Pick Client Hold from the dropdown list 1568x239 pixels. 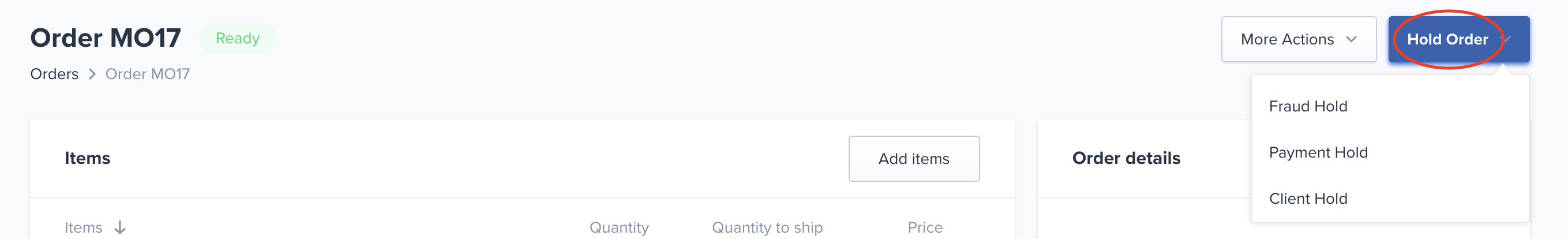tap(1308, 199)
